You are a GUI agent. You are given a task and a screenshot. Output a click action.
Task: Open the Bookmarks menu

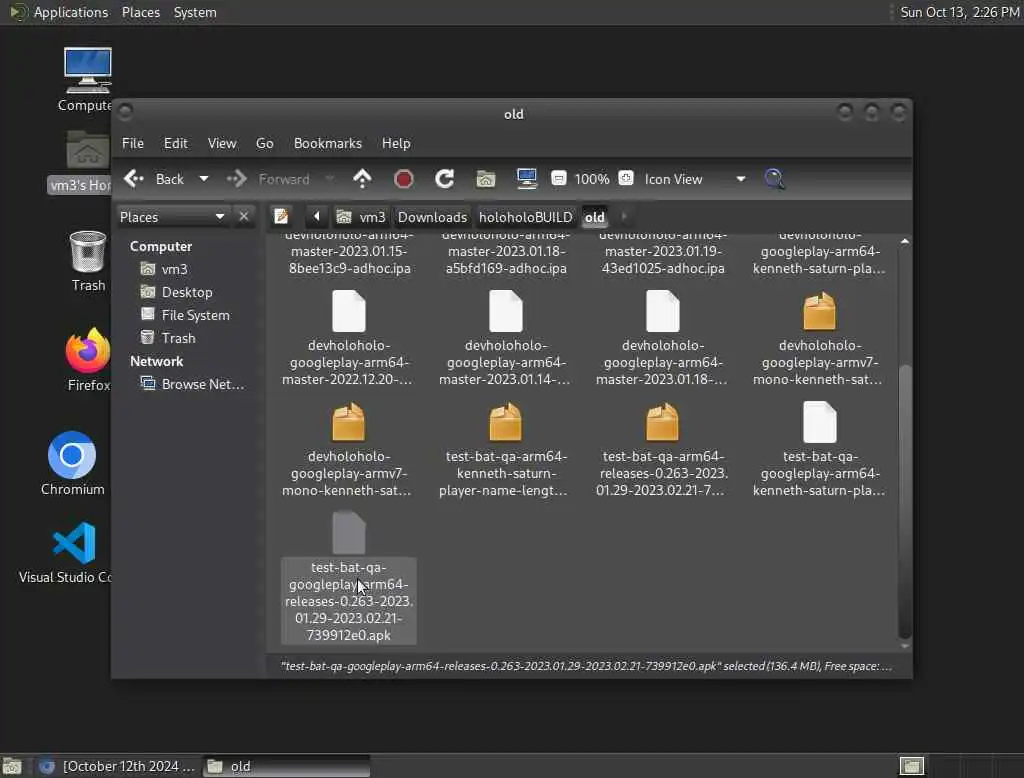click(327, 143)
